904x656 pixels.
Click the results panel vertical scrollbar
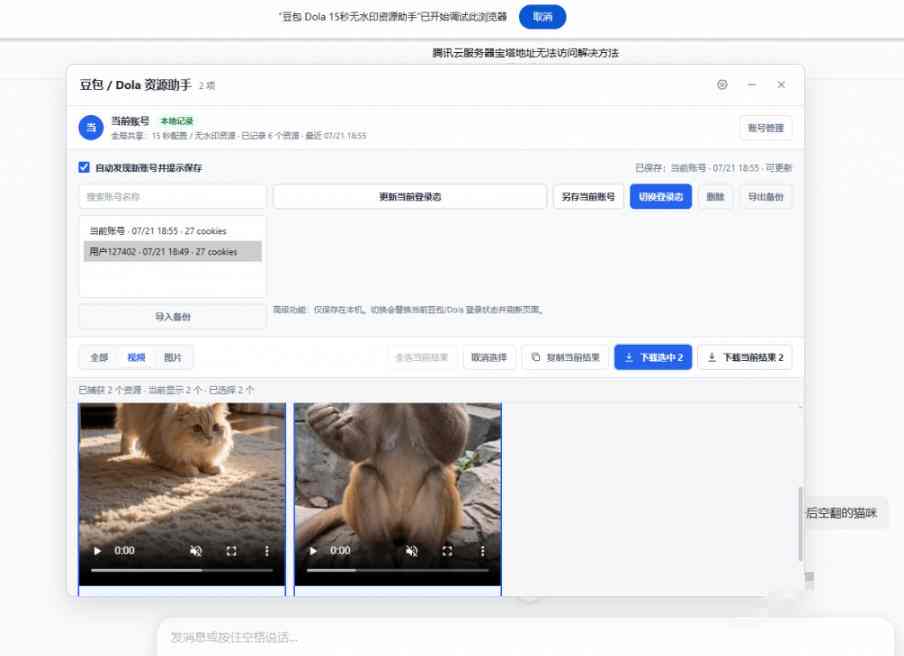[x=800, y=523]
